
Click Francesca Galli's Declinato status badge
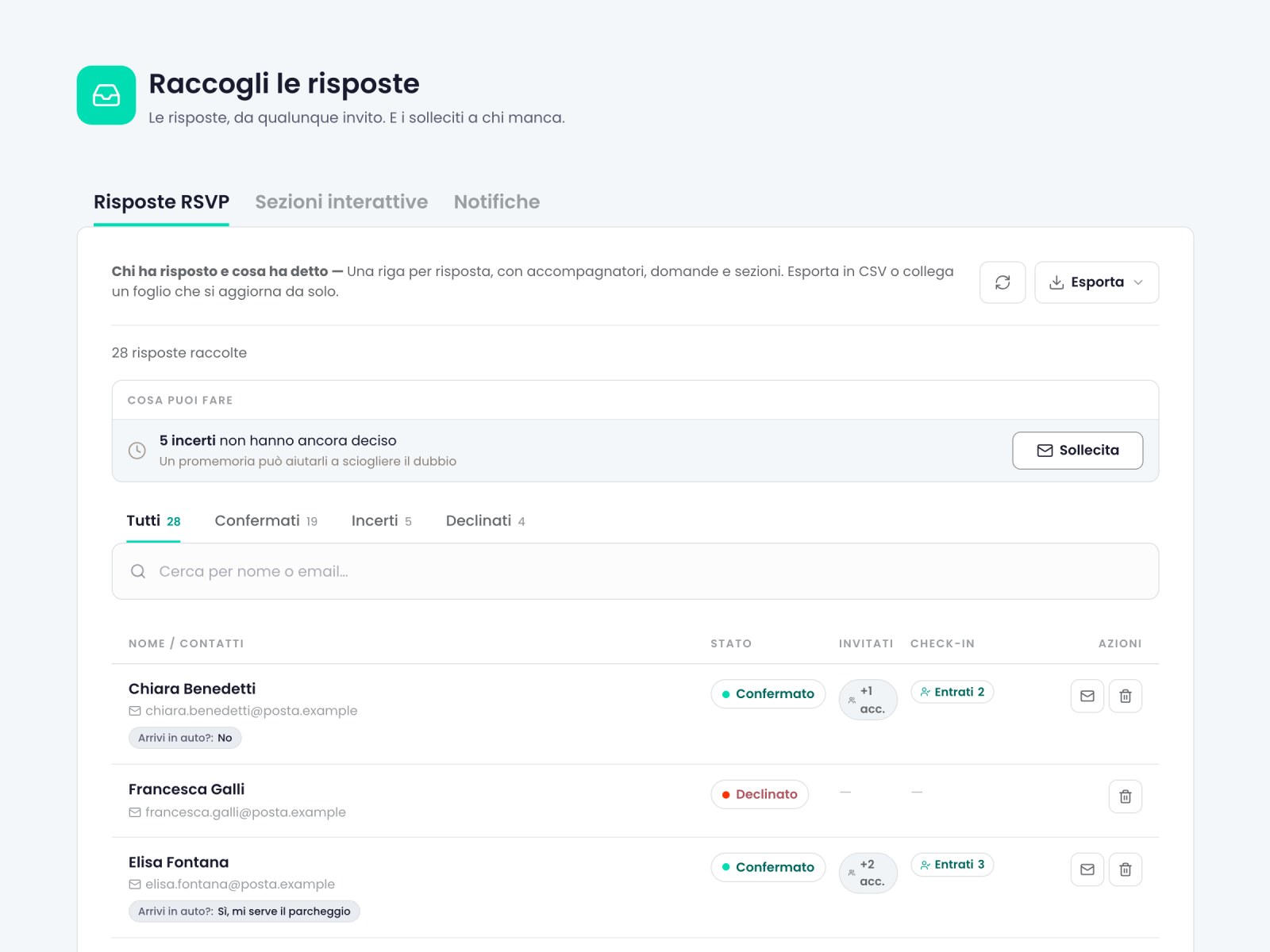click(x=760, y=794)
